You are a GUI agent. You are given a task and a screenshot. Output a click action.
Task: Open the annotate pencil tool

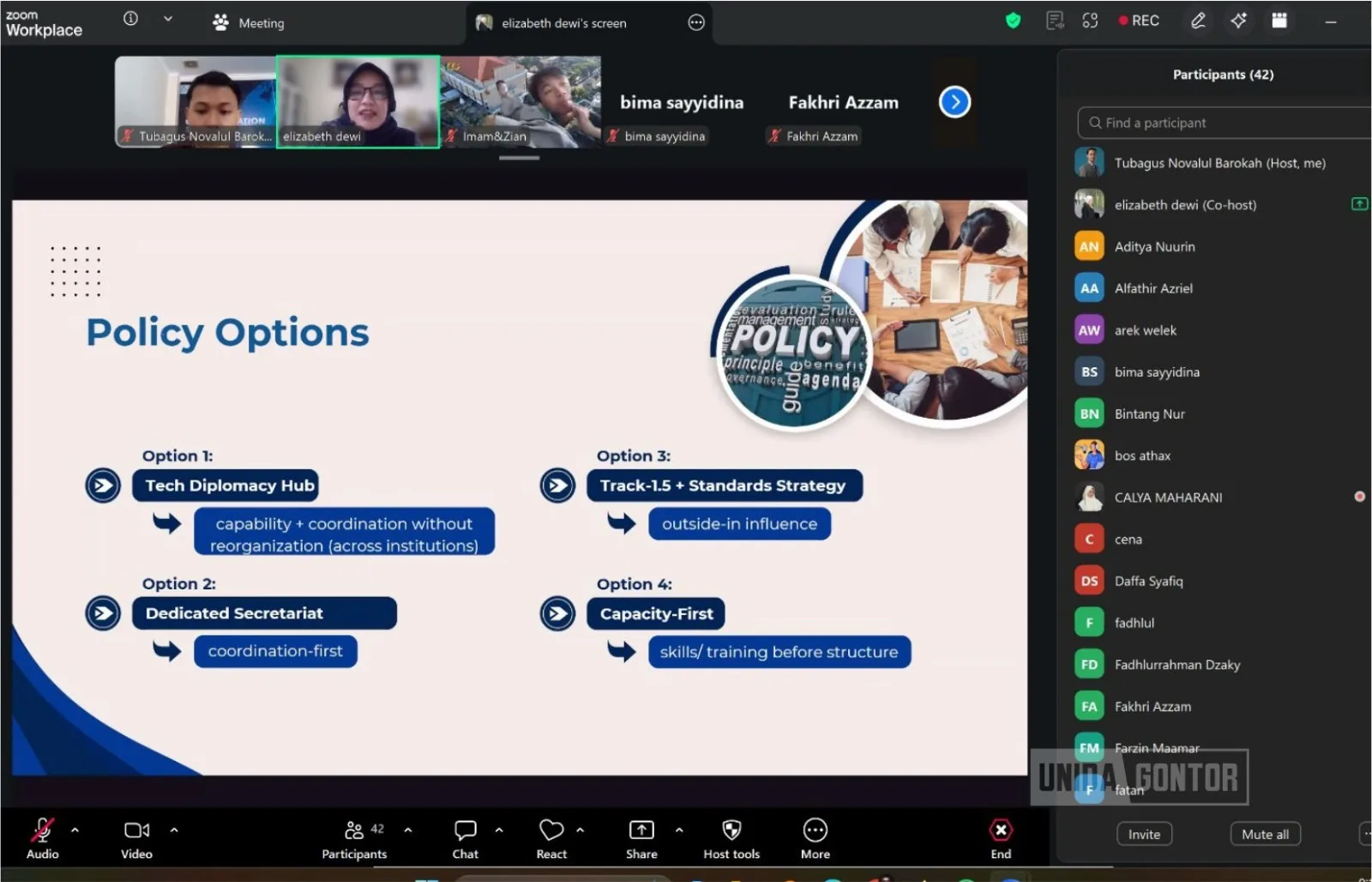(1198, 21)
